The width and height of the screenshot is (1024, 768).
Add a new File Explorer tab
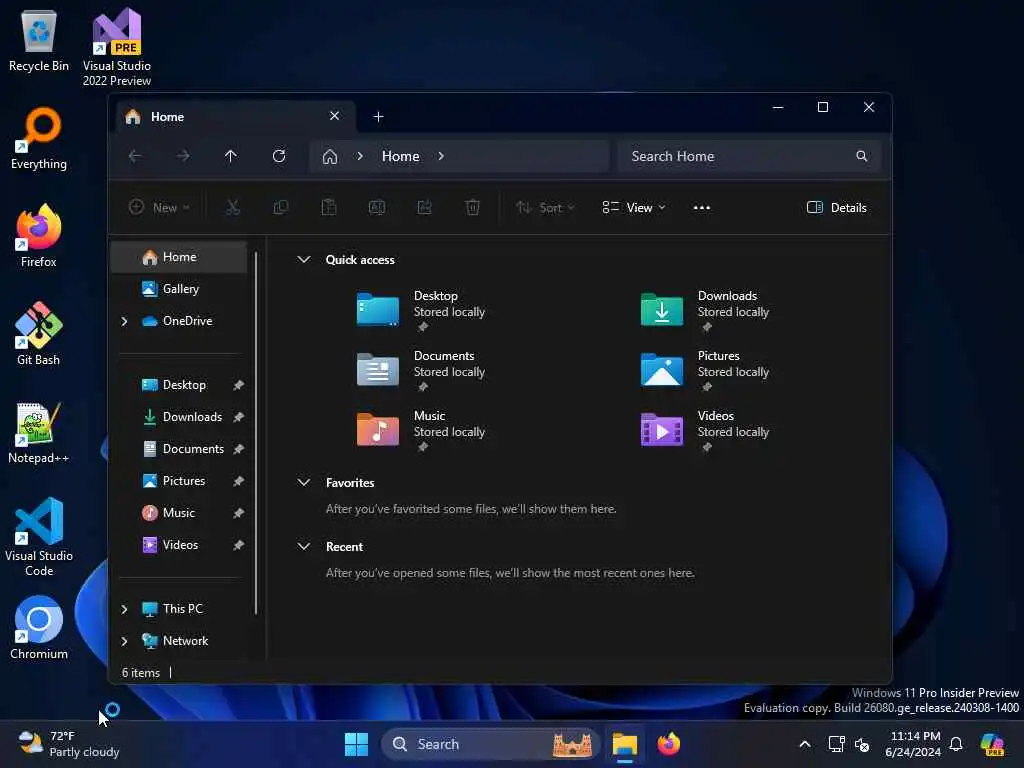click(378, 117)
